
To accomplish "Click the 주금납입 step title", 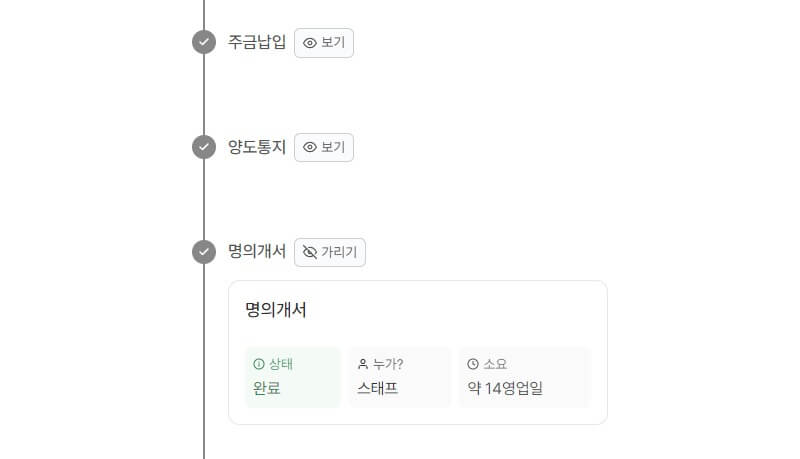I will coord(257,42).
